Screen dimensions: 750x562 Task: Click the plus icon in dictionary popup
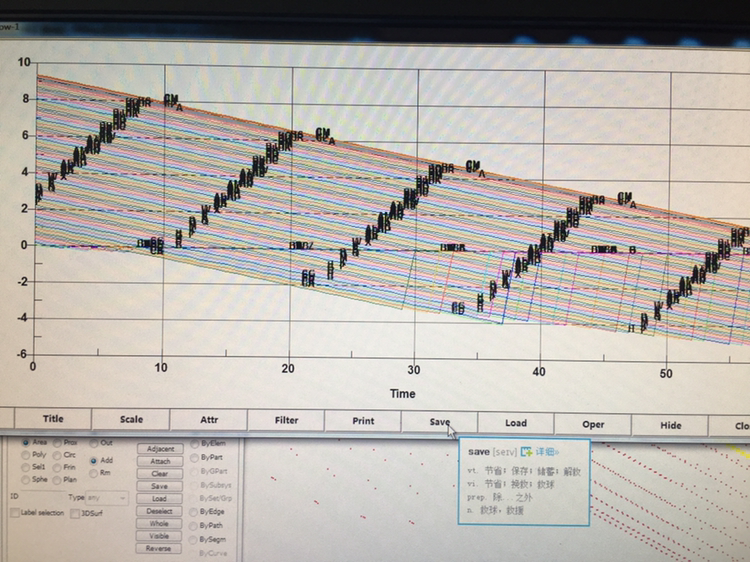click(x=527, y=452)
